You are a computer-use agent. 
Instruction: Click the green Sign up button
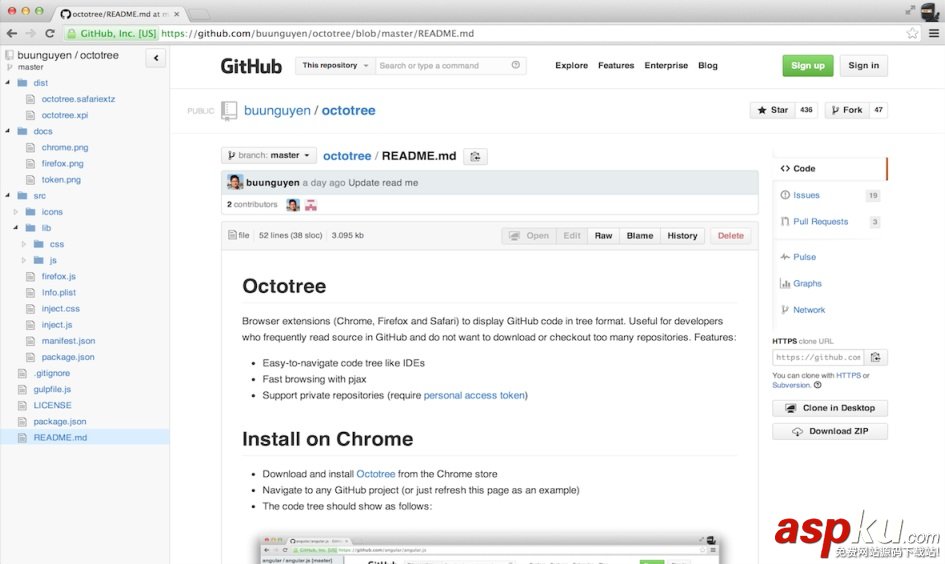(807, 66)
